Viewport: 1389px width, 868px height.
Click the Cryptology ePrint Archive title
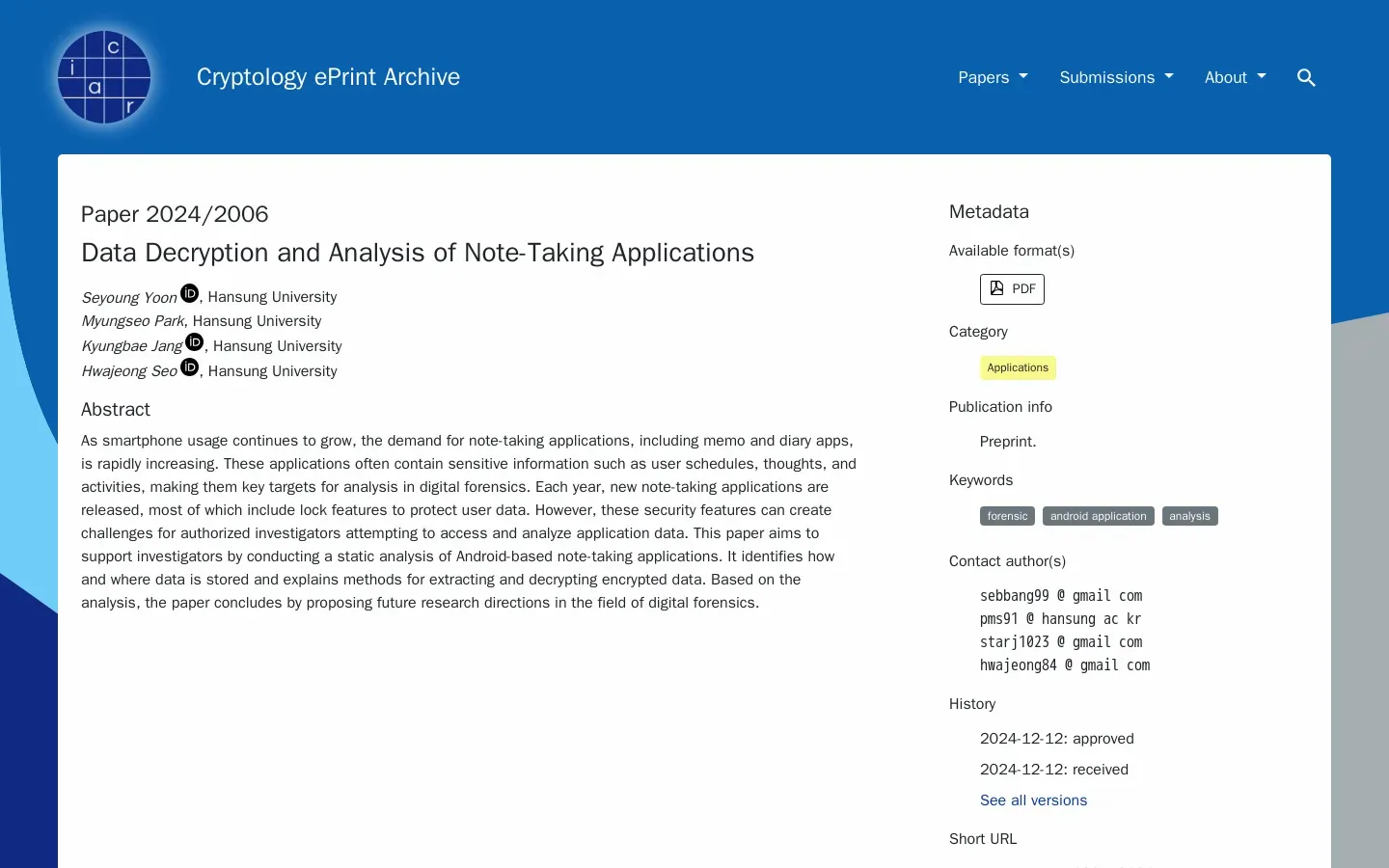point(328,77)
